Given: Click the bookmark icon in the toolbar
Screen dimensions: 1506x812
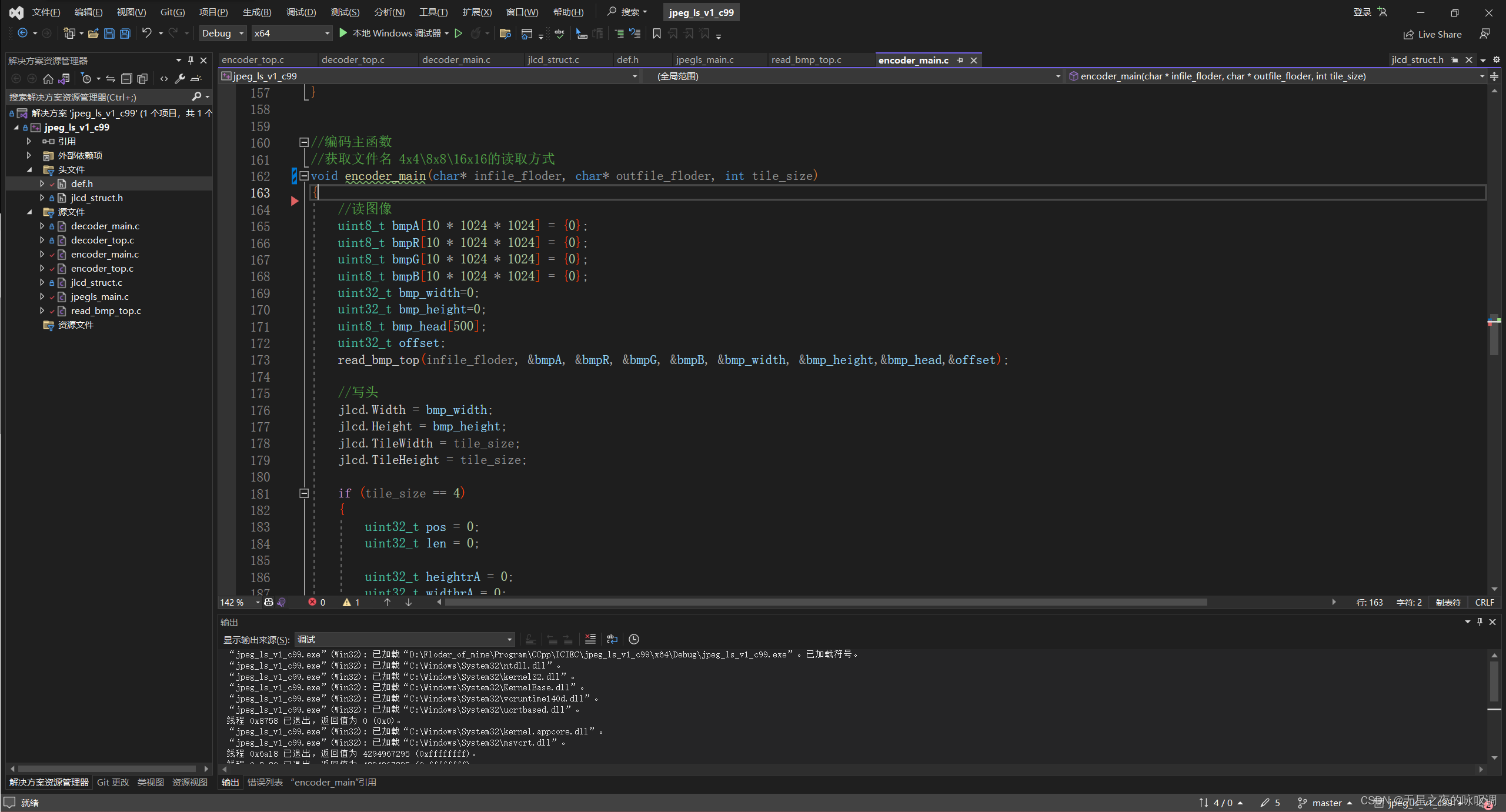Looking at the screenshot, I should pyautogui.click(x=657, y=34).
